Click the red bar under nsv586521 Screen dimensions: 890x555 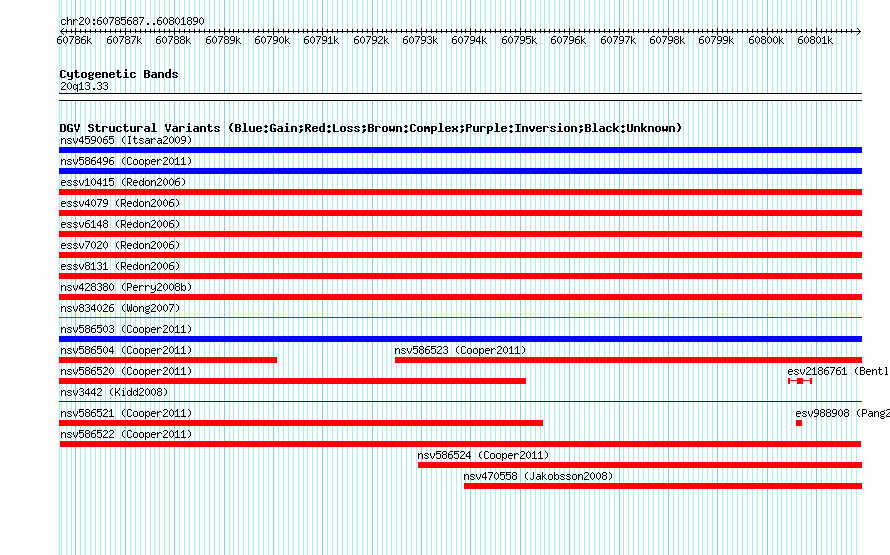301,423
